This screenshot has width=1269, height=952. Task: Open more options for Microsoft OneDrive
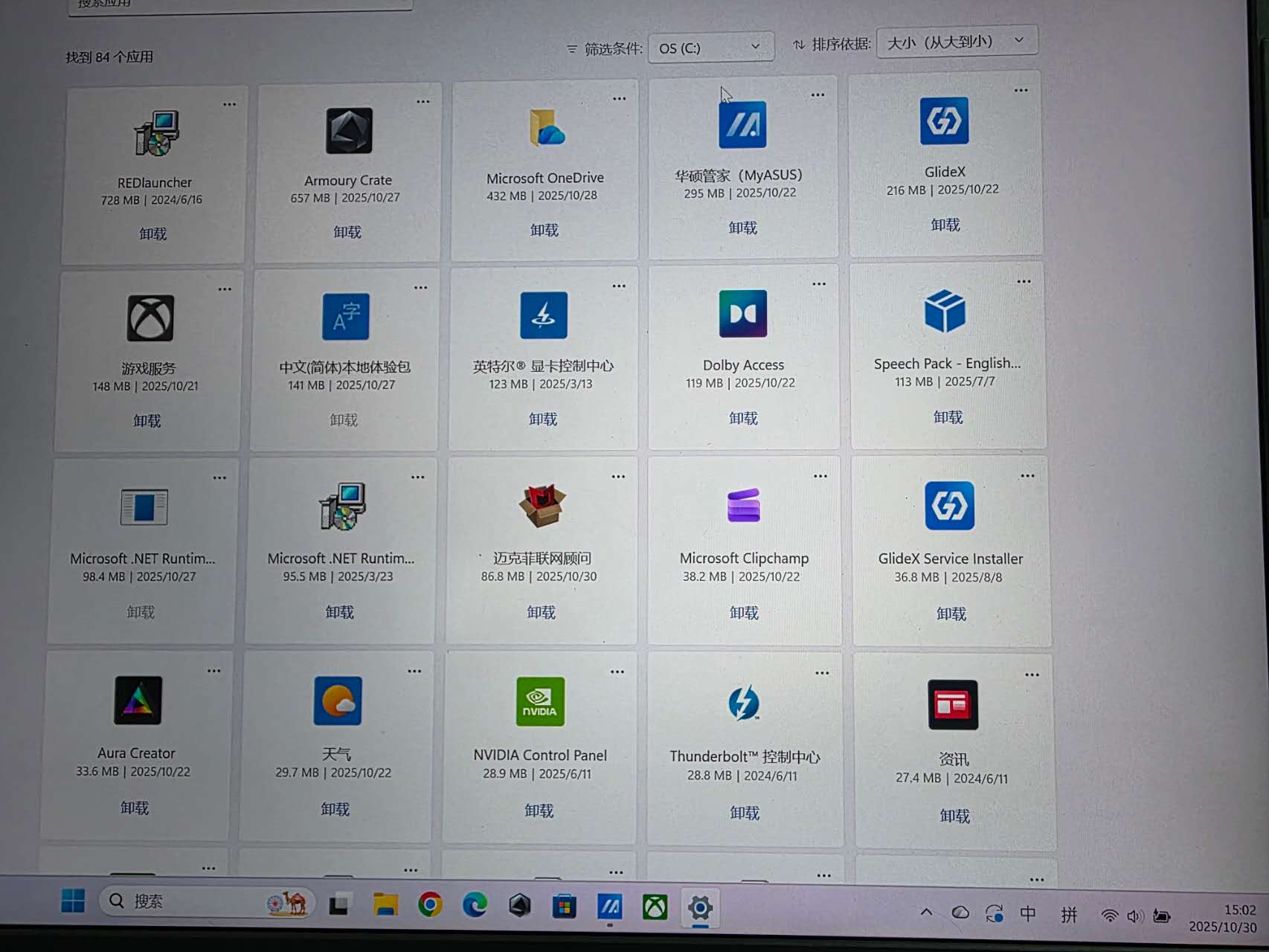(619, 98)
